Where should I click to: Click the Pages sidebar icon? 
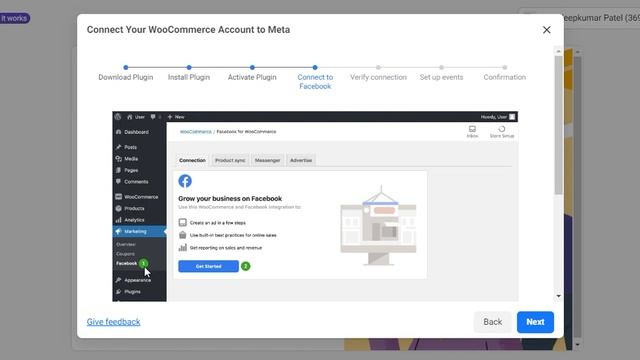point(118,170)
